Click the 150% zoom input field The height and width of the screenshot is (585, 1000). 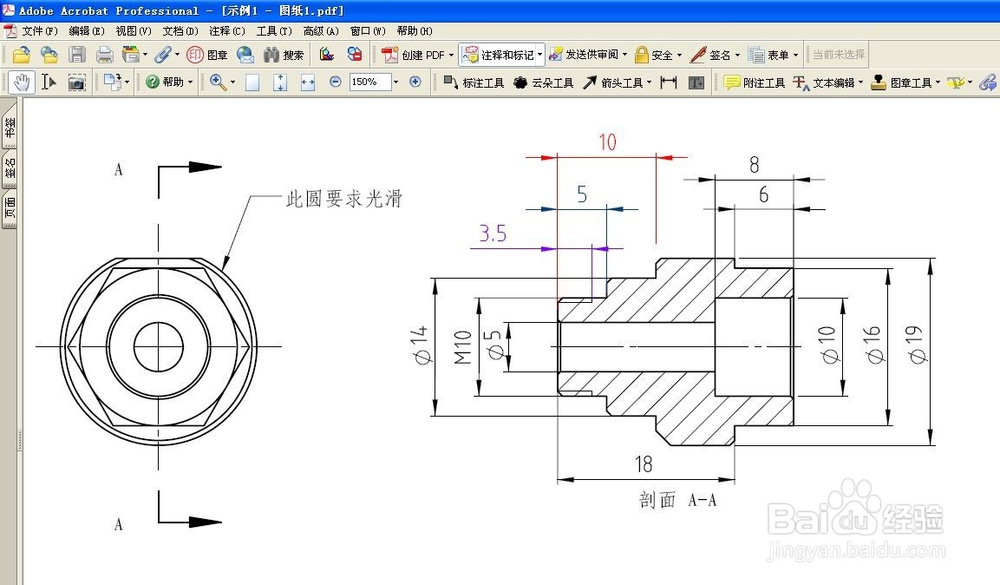370,82
